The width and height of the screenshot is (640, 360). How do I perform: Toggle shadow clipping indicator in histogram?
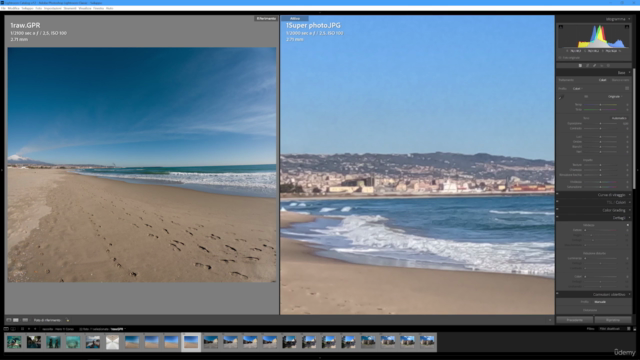(x=561, y=27)
